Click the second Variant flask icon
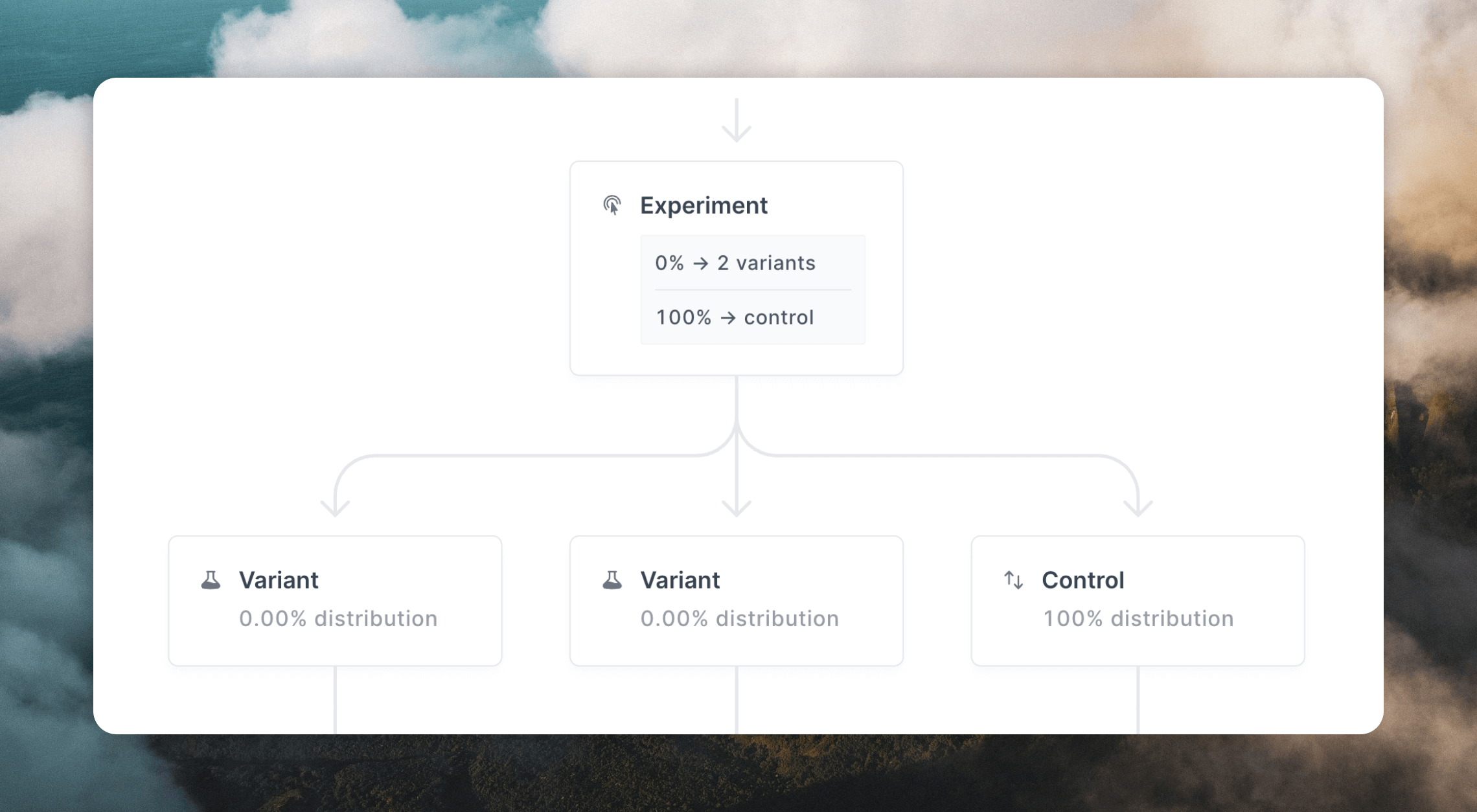1477x812 pixels. pyautogui.click(x=612, y=580)
